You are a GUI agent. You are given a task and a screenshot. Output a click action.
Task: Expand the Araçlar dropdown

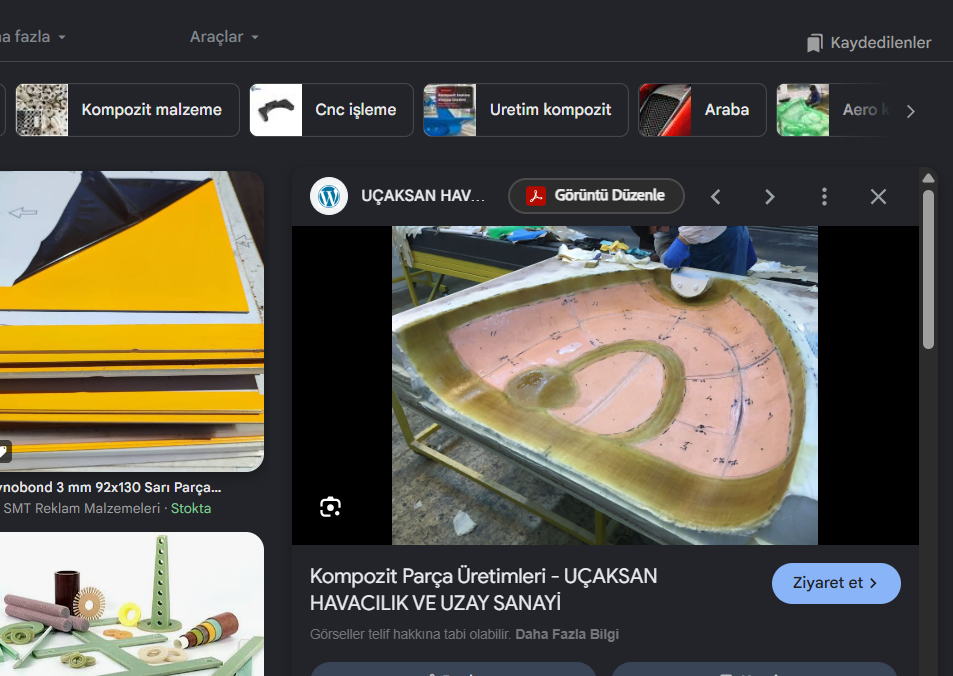224,37
